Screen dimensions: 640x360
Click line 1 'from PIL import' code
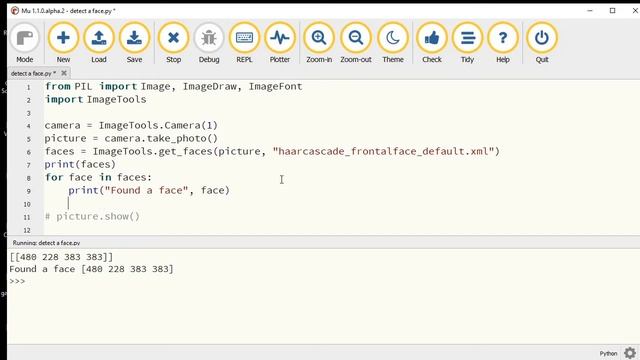tap(174, 87)
